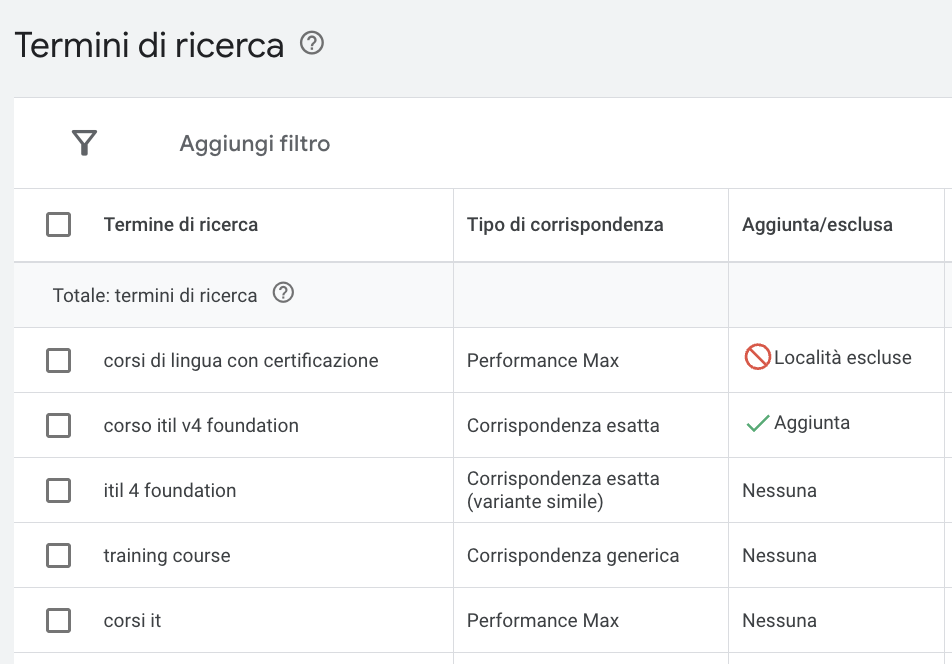Click the Località escluse status label
The image size is (952, 664).
pos(843,357)
